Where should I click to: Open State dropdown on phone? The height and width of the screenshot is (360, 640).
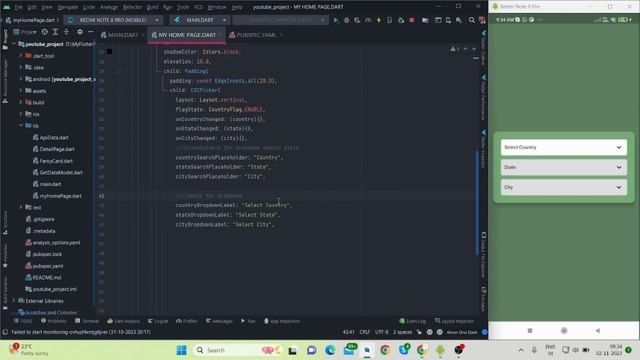pos(564,167)
